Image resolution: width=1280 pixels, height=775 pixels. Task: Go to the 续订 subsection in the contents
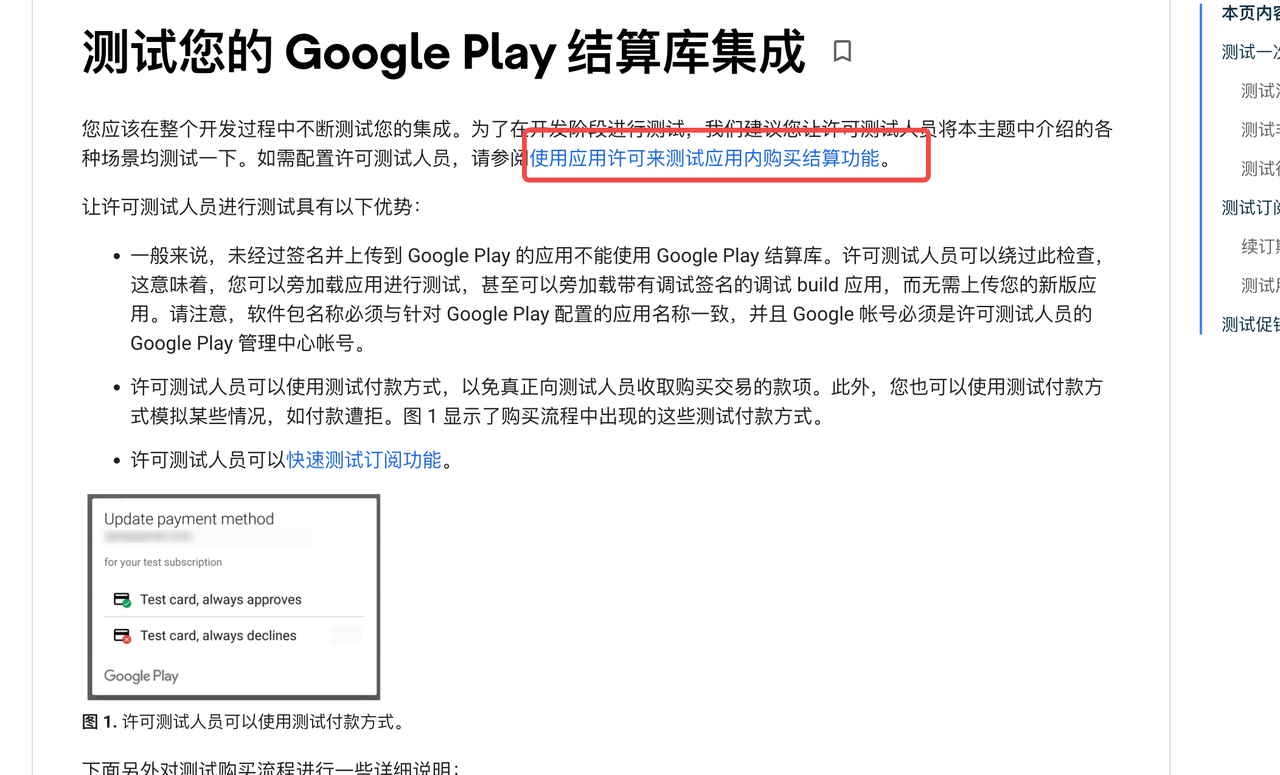click(x=1261, y=247)
